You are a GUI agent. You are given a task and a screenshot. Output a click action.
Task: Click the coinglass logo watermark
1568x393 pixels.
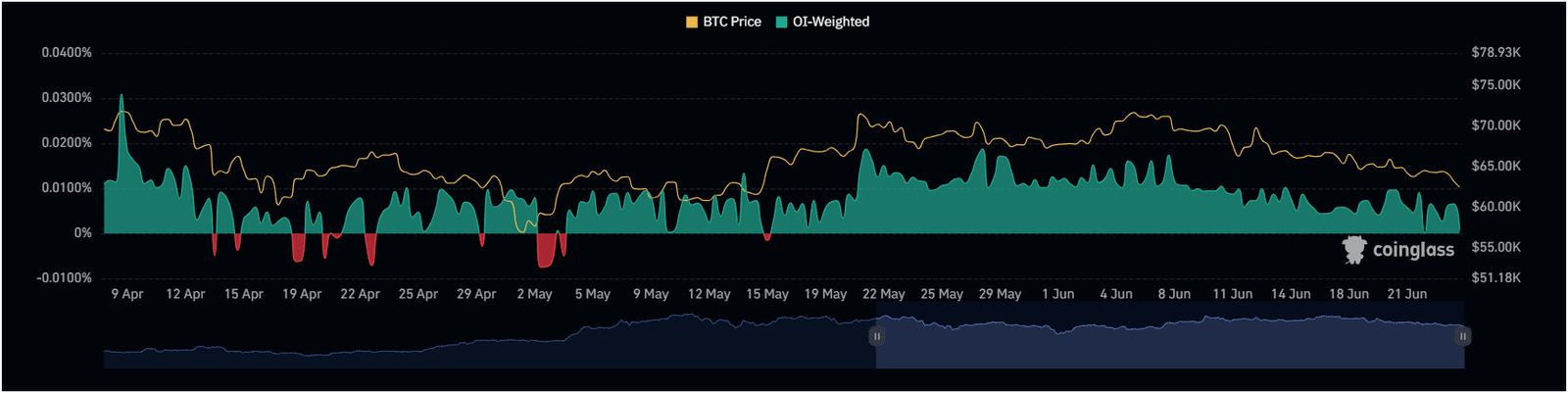[x=1398, y=250]
